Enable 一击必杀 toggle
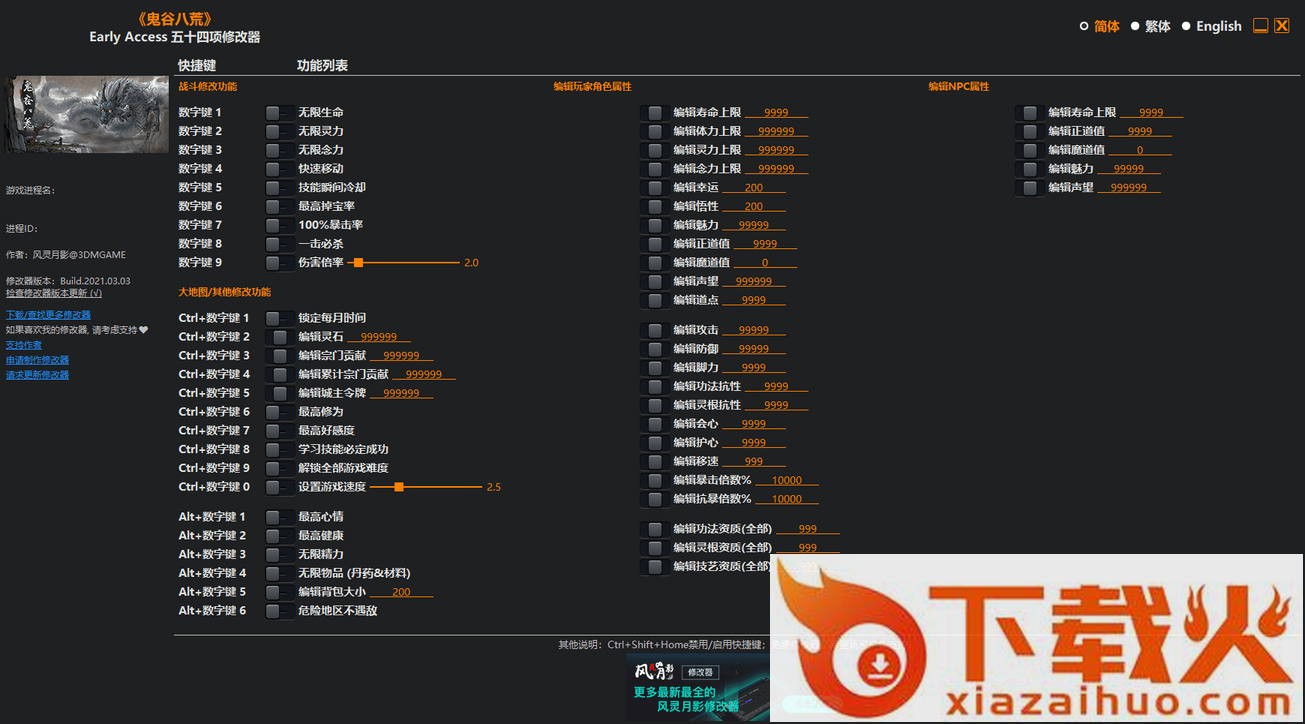The height and width of the screenshot is (724, 1305). [x=280, y=244]
